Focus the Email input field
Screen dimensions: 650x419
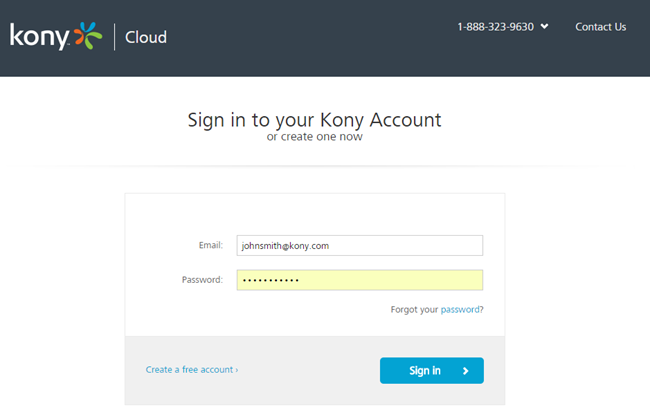[359, 245]
